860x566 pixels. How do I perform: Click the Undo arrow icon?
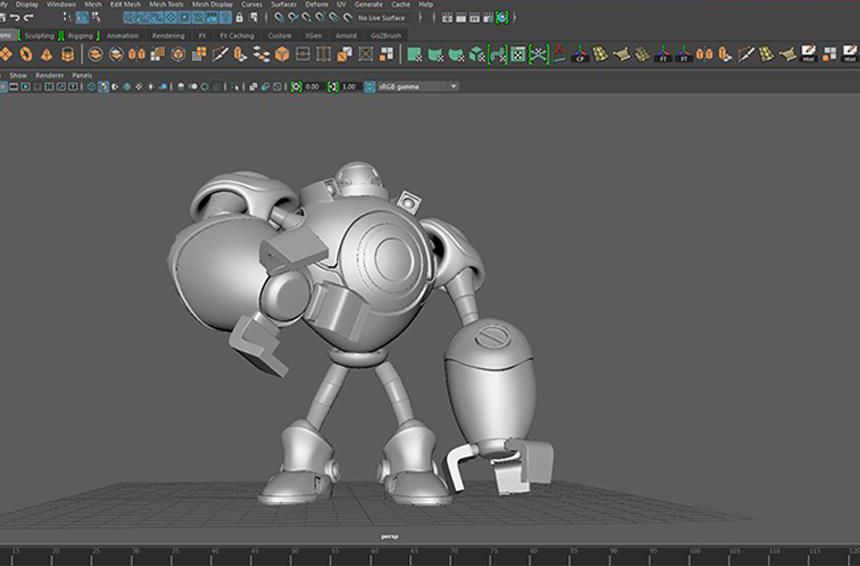pyautogui.click(x=16, y=18)
